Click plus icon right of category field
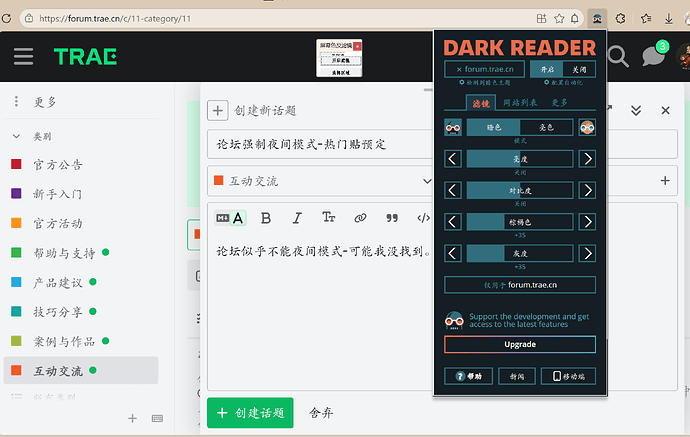 click(665, 180)
